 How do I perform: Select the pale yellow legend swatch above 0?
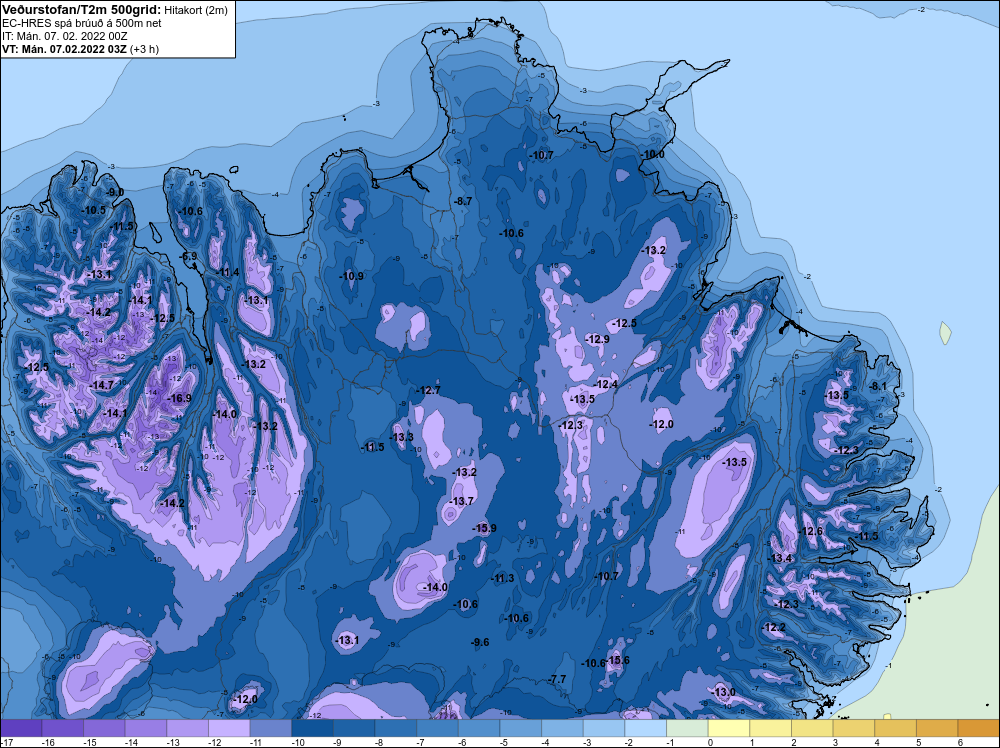pos(729,727)
